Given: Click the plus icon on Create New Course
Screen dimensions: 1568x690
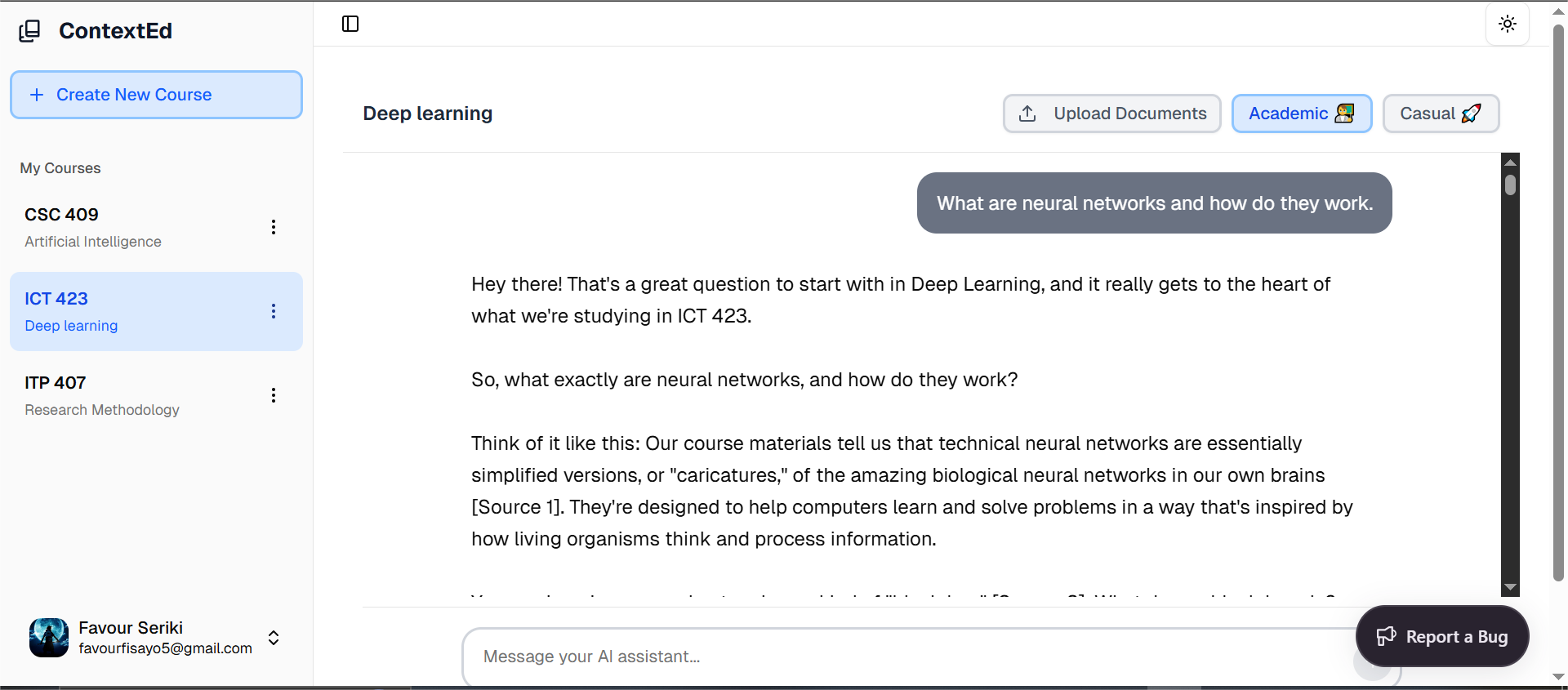Looking at the screenshot, I should (38, 95).
